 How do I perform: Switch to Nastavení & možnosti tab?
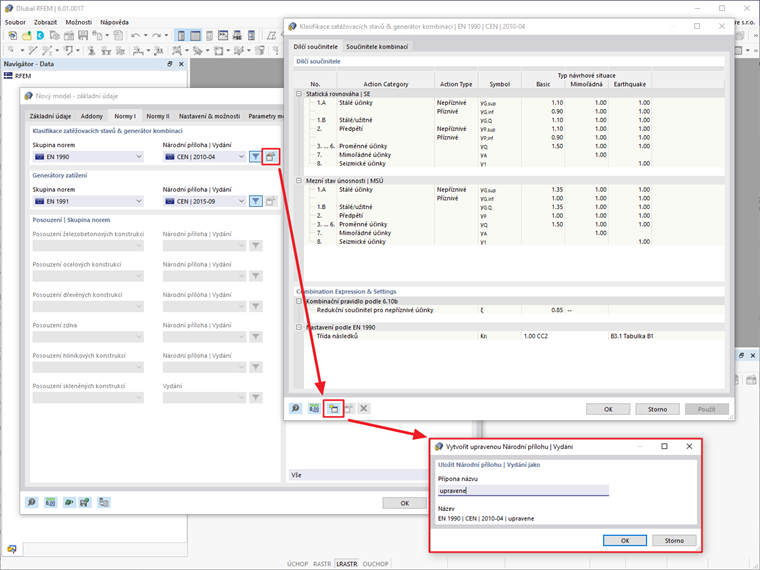click(x=209, y=116)
